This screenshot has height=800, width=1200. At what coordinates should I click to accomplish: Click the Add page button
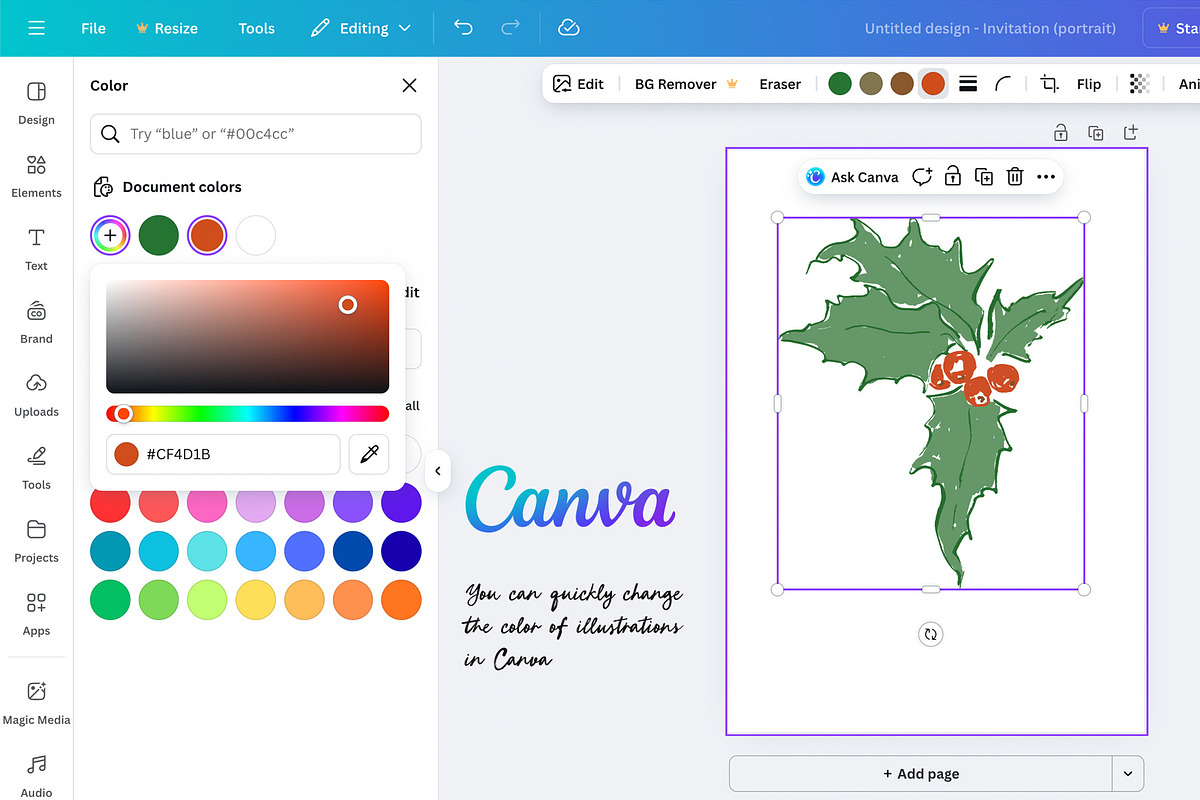click(921, 774)
